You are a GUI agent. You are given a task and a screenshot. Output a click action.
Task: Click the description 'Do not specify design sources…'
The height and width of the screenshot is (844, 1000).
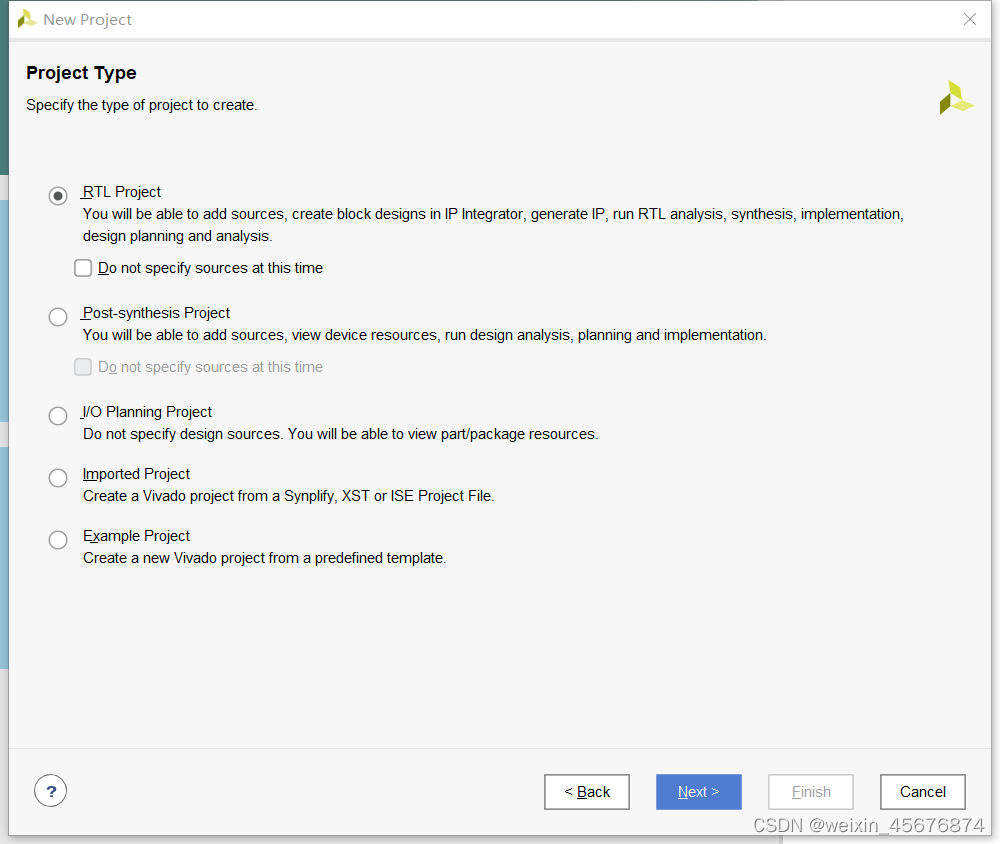pyautogui.click(x=341, y=434)
